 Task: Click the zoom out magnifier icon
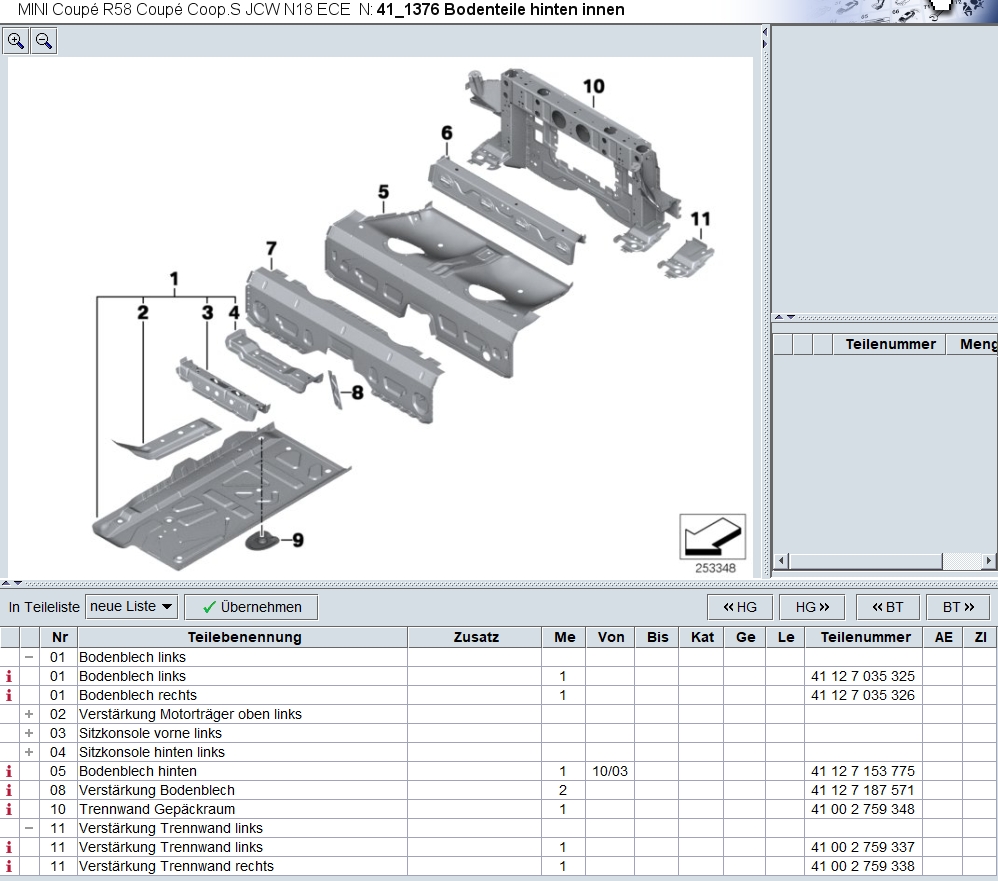[x=44, y=41]
